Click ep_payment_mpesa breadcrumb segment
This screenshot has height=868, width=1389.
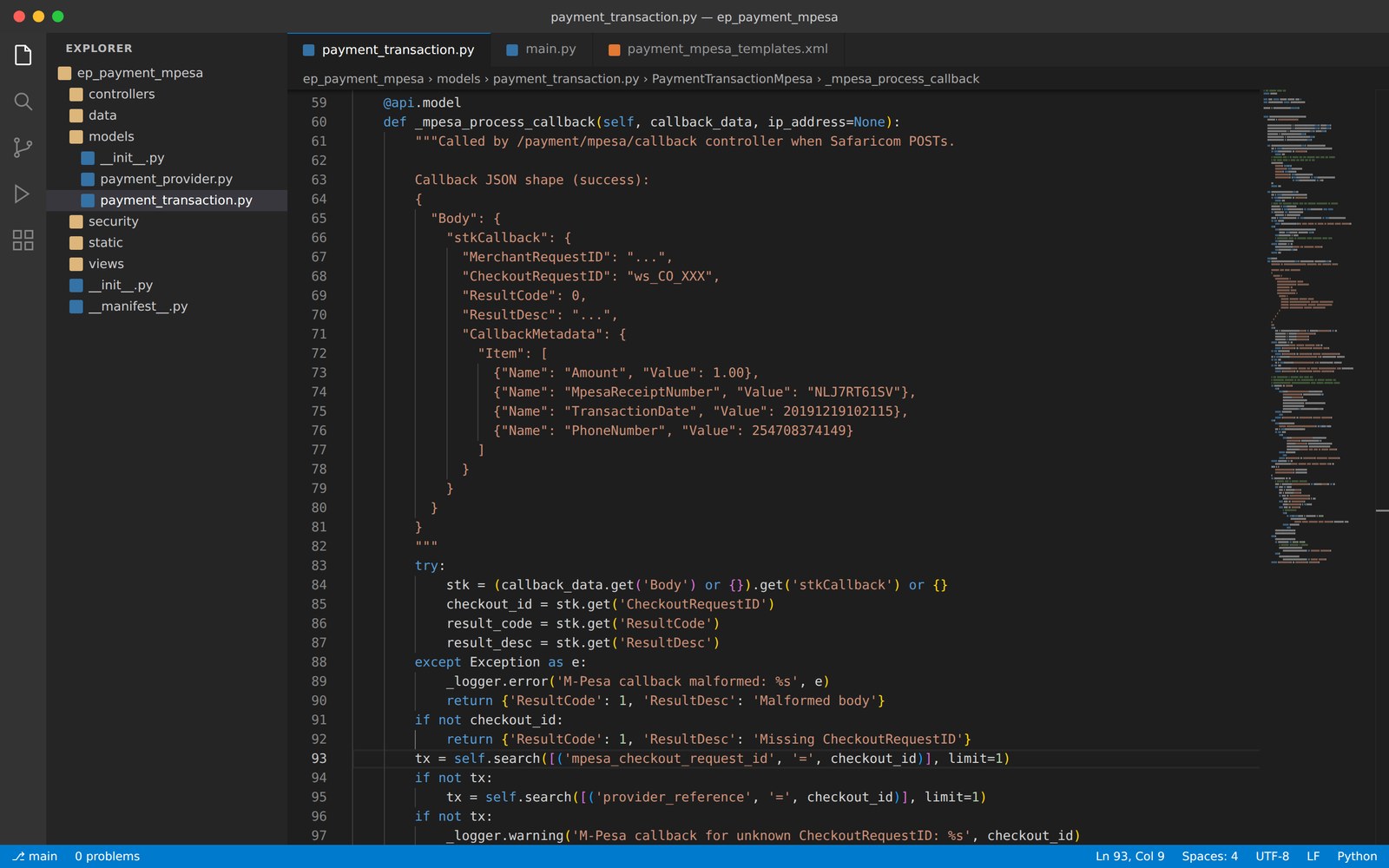click(x=363, y=79)
